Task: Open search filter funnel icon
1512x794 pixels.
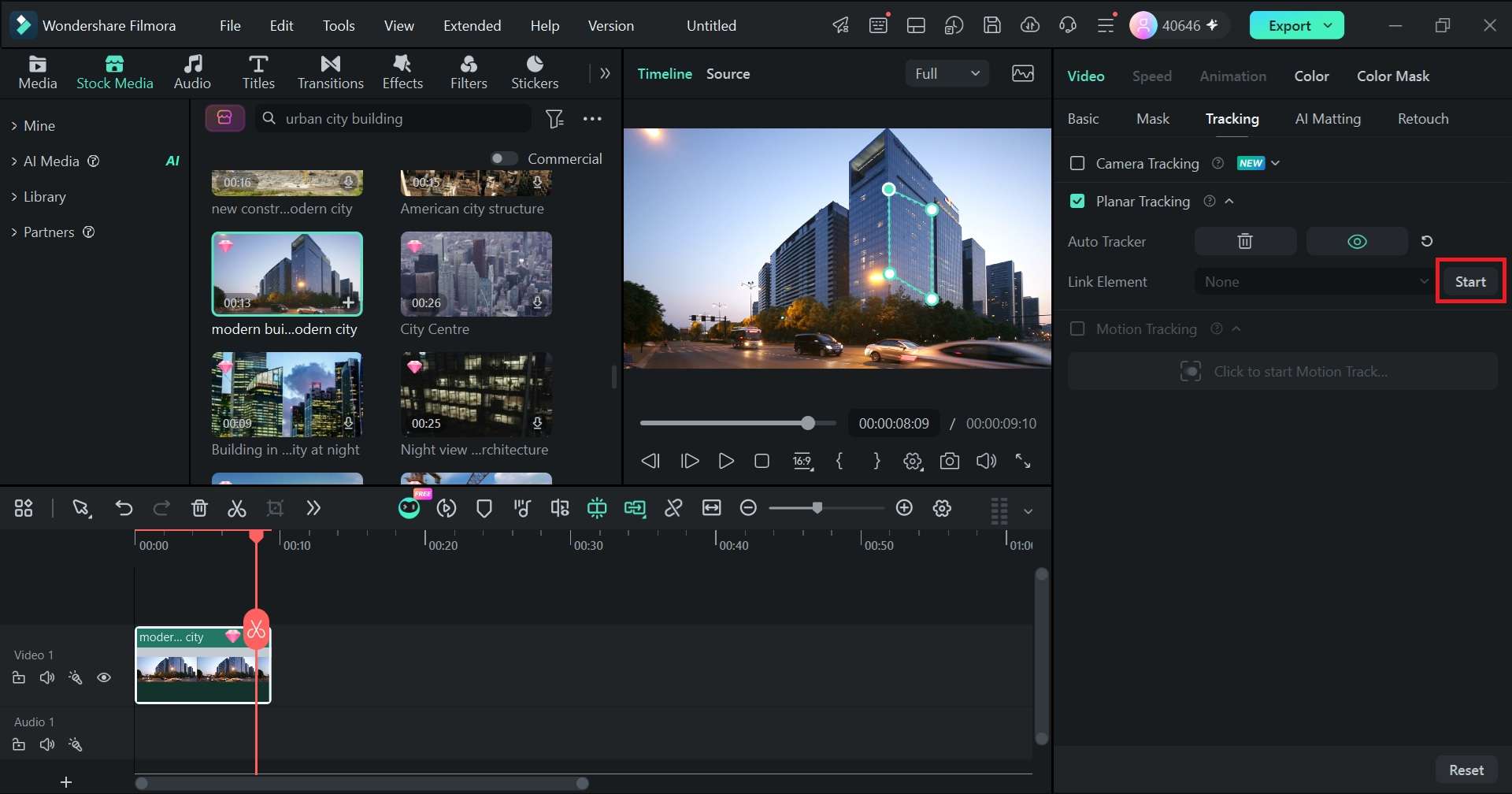Action: [554, 119]
